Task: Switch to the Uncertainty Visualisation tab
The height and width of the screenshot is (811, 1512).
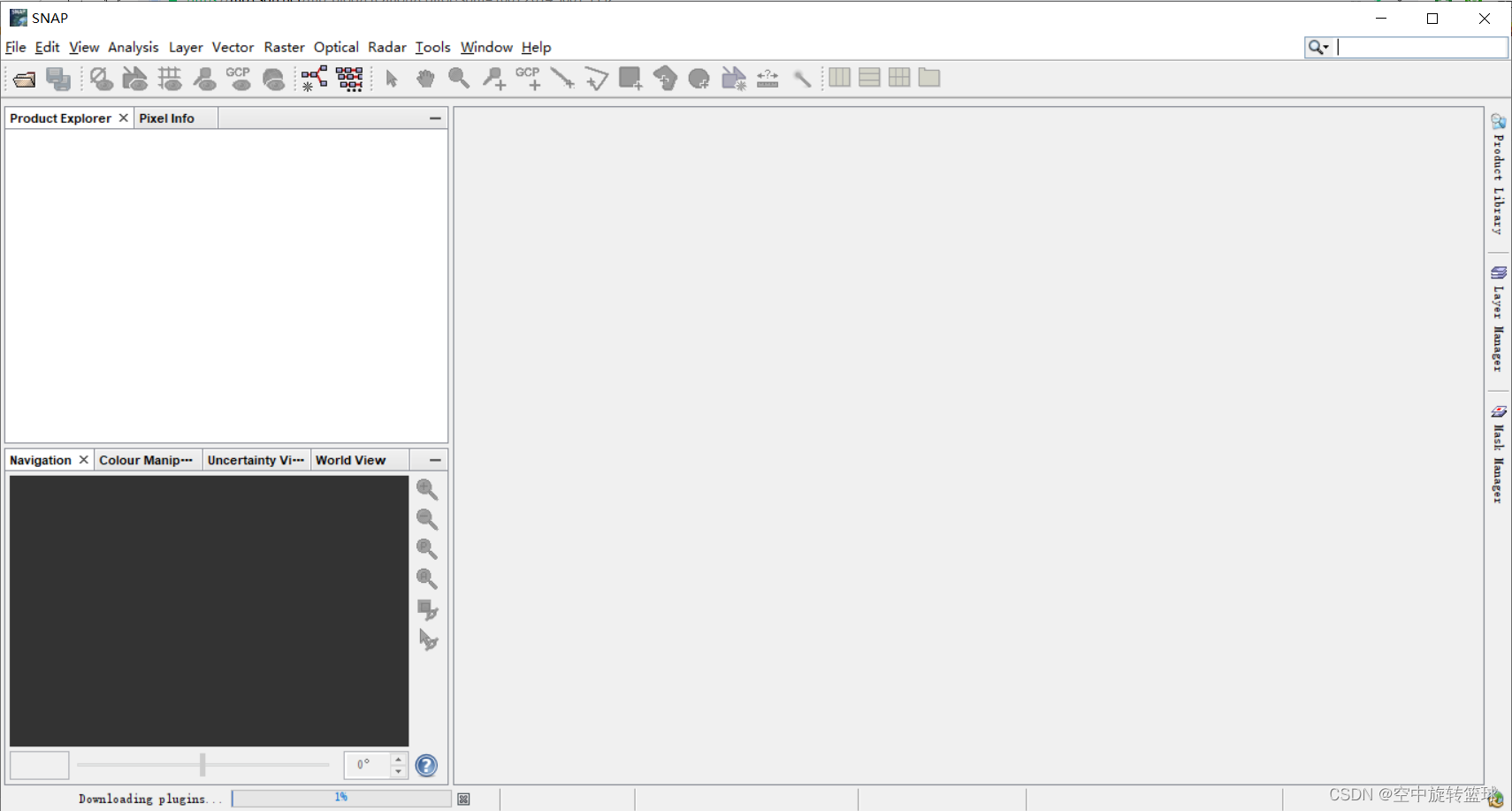Action: 256,460
